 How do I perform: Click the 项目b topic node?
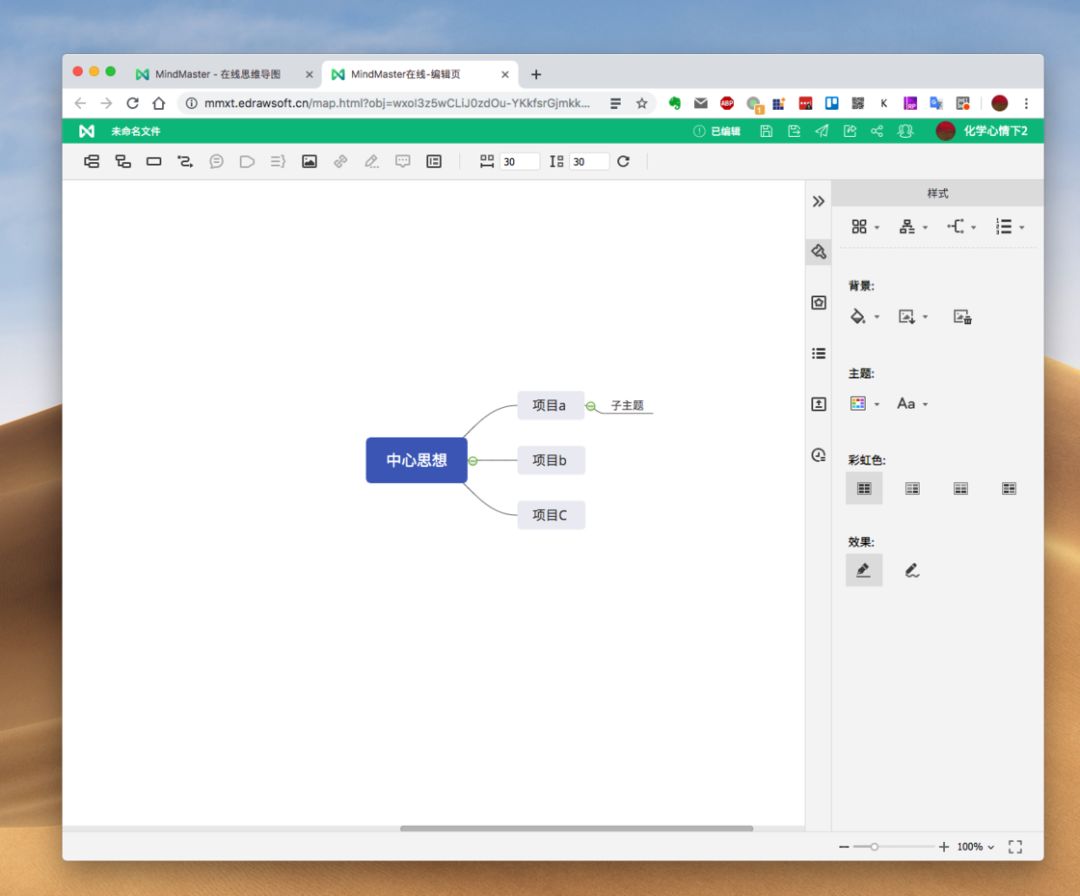click(x=551, y=460)
